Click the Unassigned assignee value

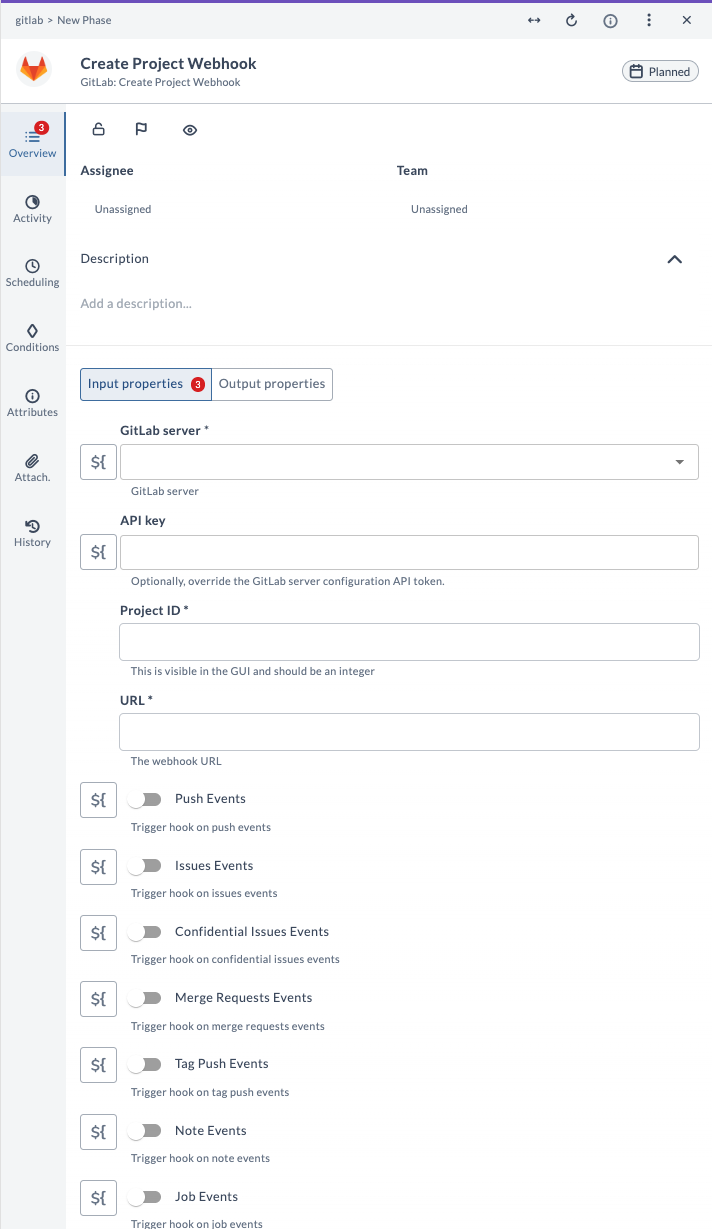tap(123, 209)
